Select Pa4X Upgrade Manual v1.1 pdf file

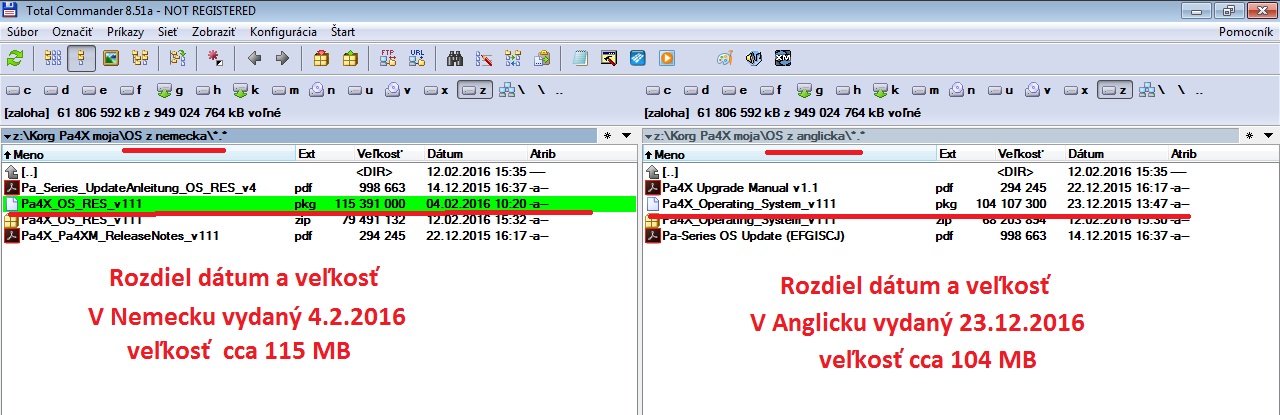pos(960,187)
